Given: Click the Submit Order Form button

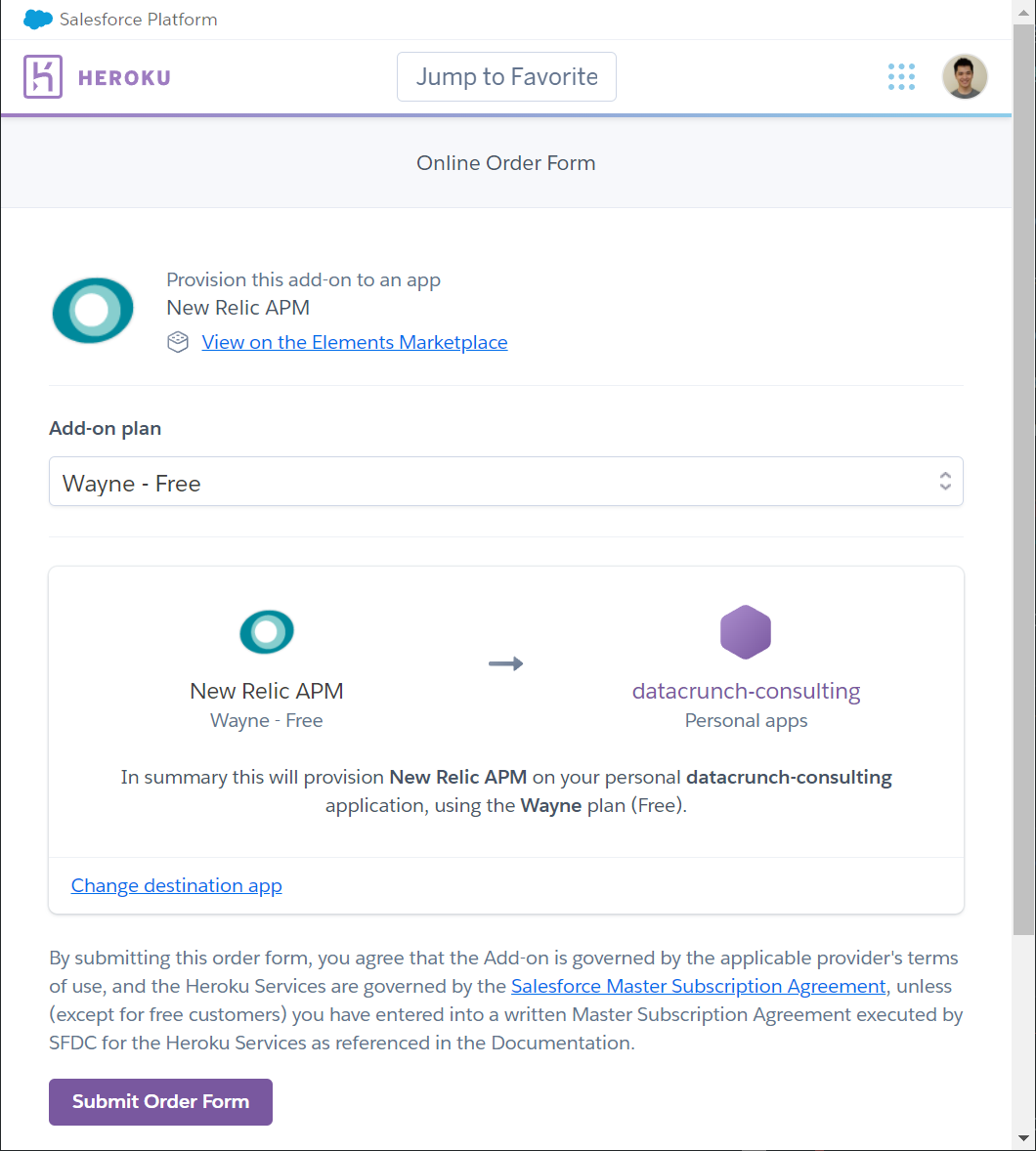Looking at the screenshot, I should [161, 1102].
